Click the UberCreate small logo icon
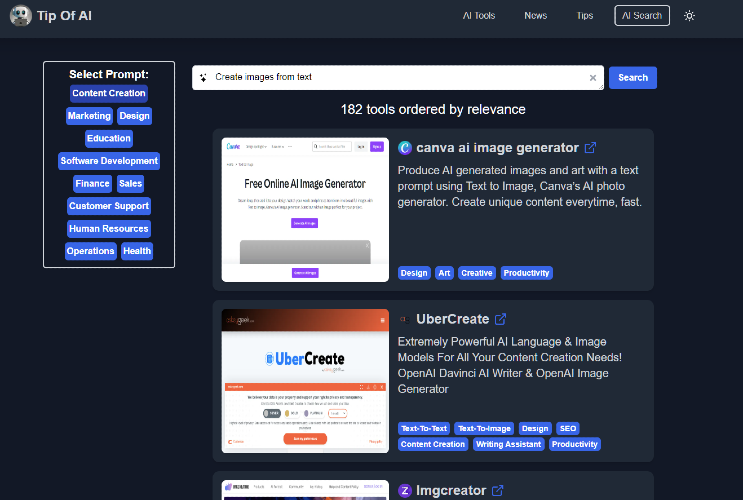This screenshot has width=743, height=500. (x=405, y=319)
